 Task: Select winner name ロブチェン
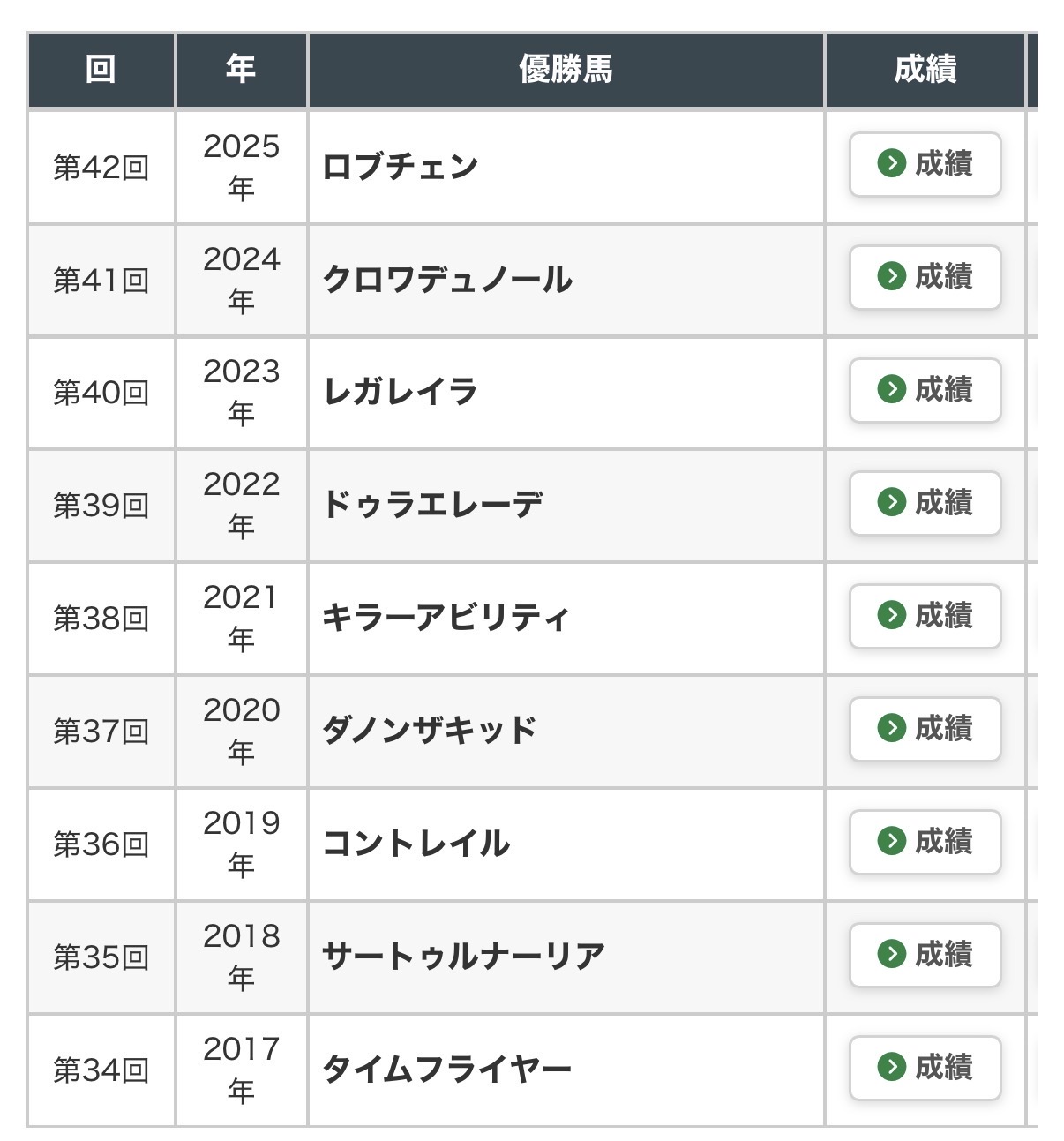click(x=401, y=167)
